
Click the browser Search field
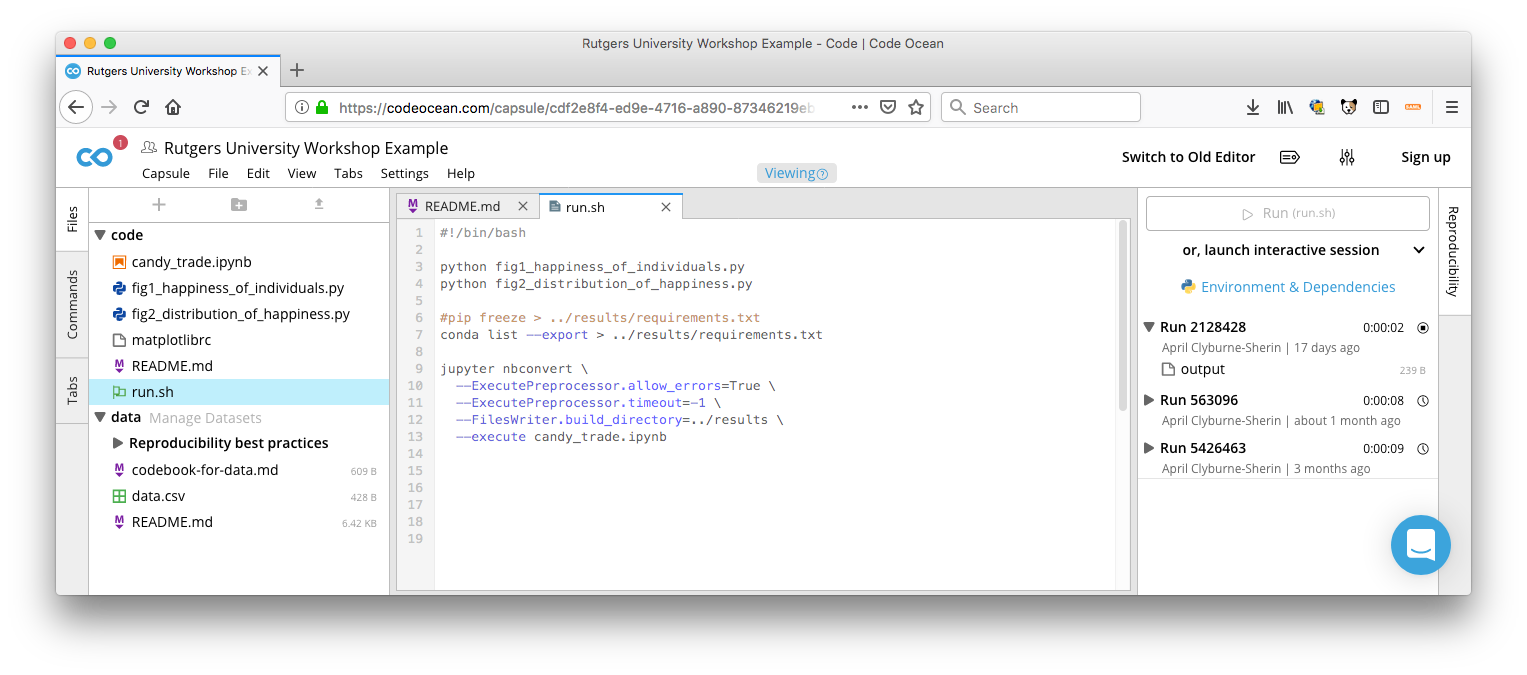pos(1041,107)
